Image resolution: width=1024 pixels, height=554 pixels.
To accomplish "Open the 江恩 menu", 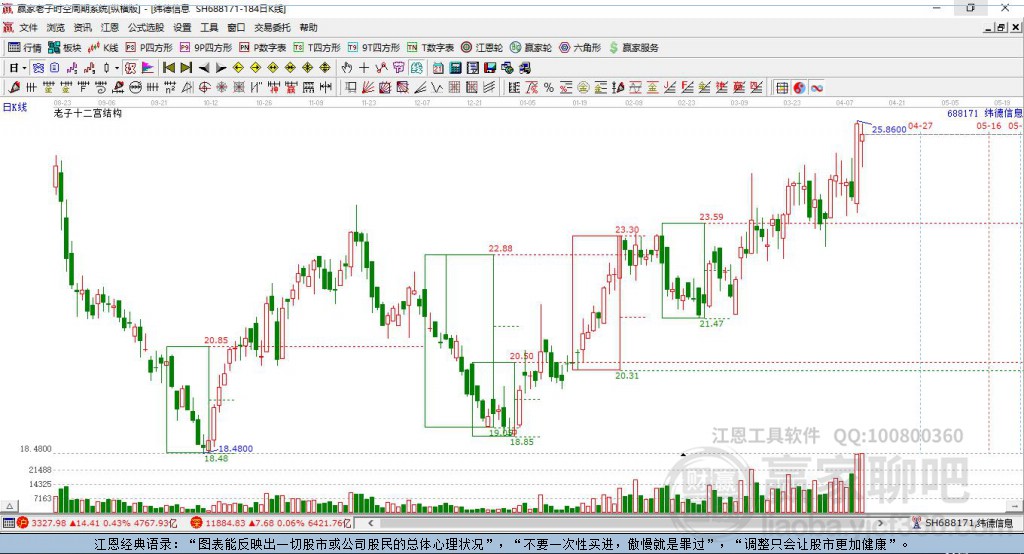I will [x=110, y=27].
